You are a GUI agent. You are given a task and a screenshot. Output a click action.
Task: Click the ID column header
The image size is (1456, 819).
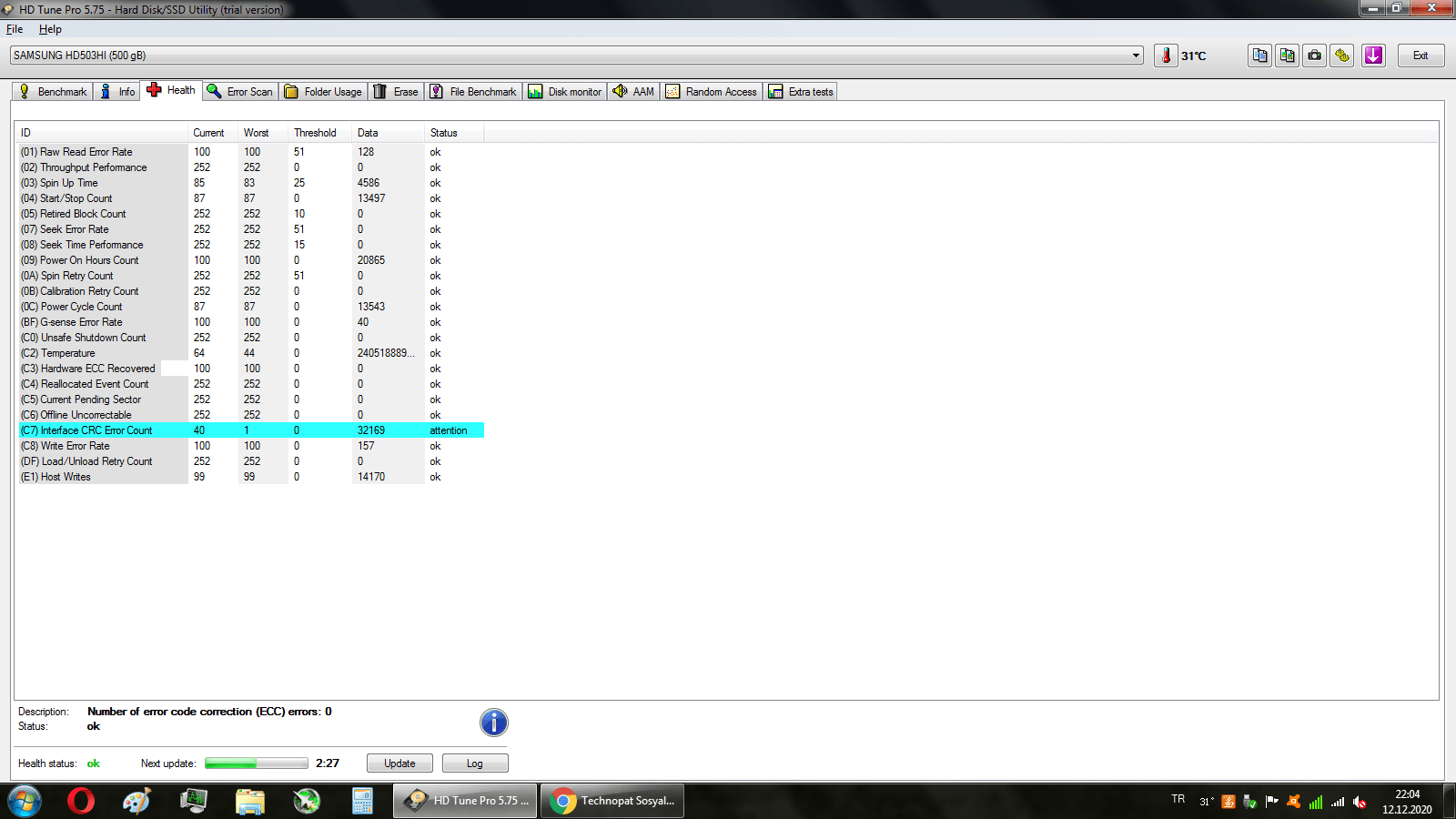point(102,133)
